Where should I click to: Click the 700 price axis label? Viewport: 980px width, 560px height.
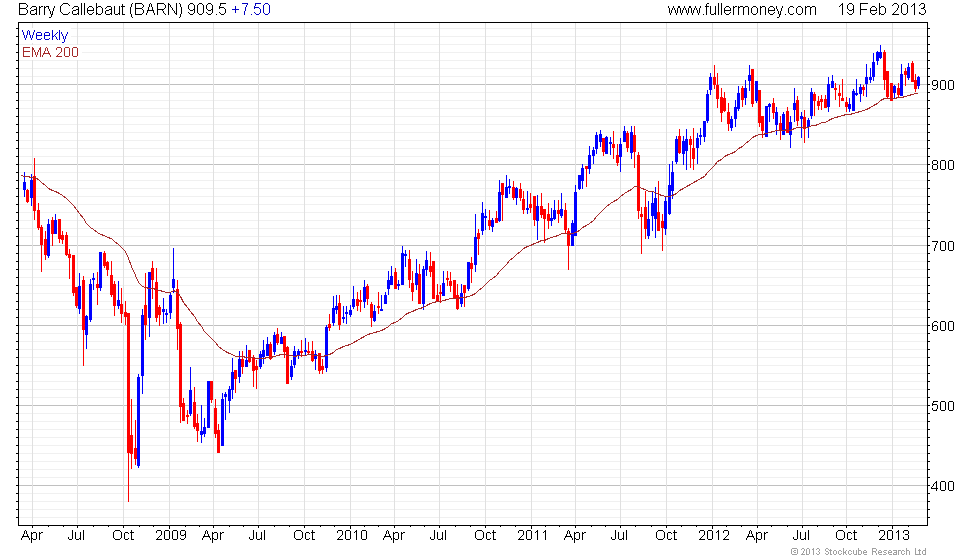[x=942, y=246]
